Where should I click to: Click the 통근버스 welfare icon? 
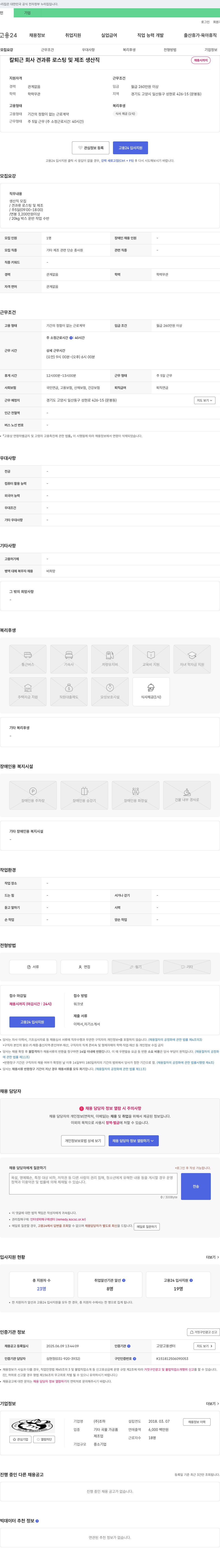click(x=28, y=659)
